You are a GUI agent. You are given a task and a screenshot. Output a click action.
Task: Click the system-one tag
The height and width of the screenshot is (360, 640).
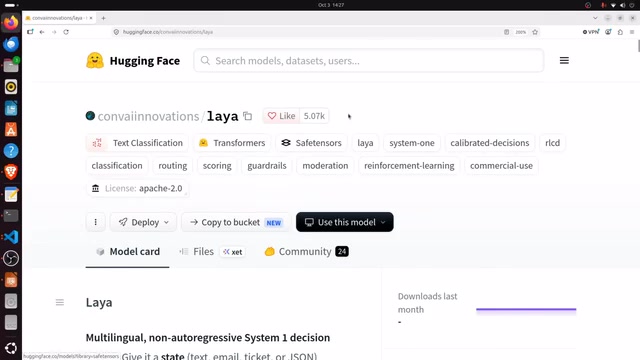pos(412,143)
